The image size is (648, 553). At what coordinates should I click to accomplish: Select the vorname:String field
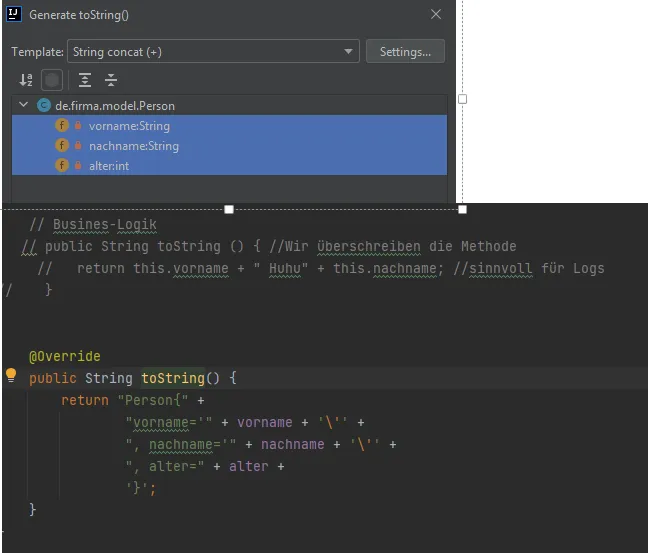click(x=229, y=126)
